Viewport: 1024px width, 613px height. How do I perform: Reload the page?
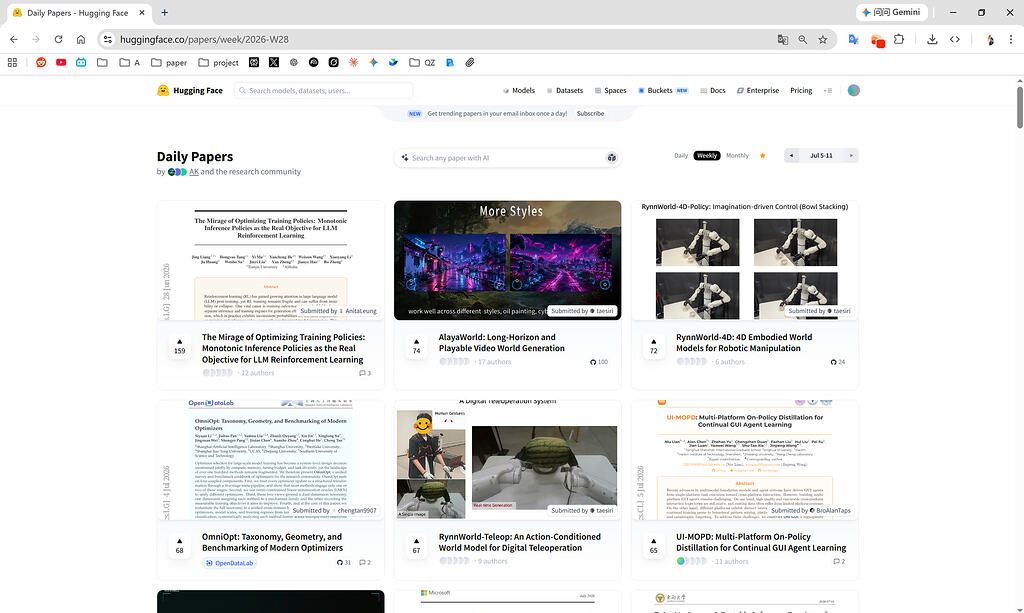pyautogui.click(x=58, y=39)
